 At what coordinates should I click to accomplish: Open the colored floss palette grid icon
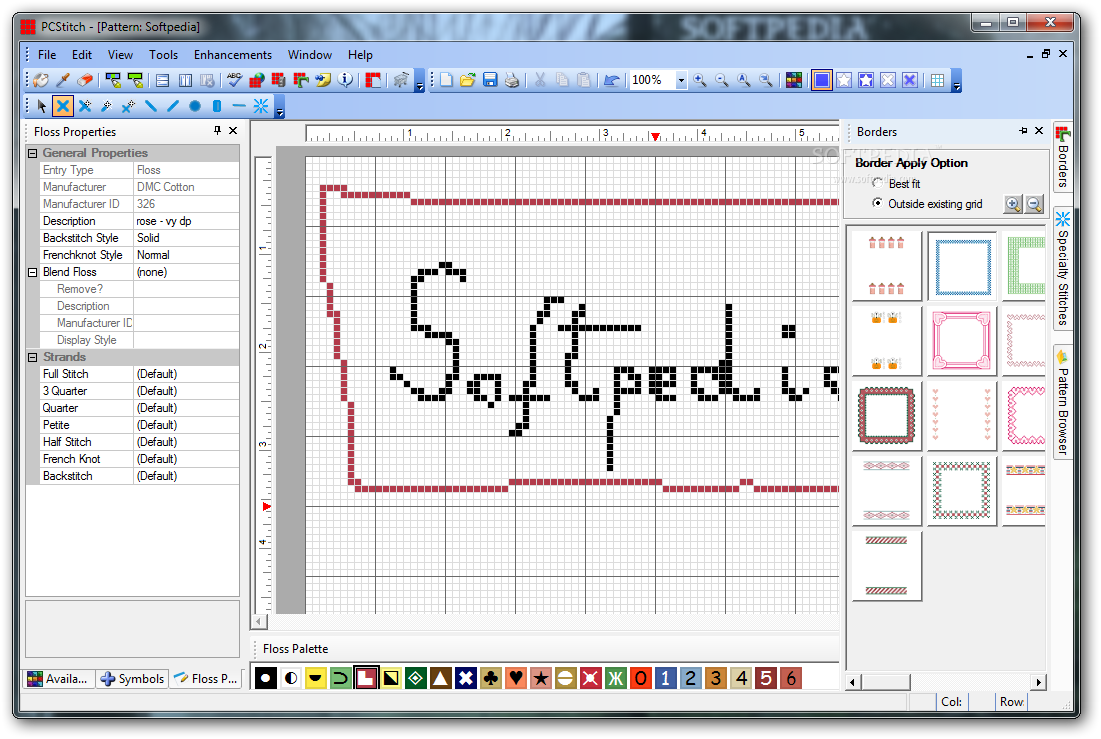tap(794, 80)
